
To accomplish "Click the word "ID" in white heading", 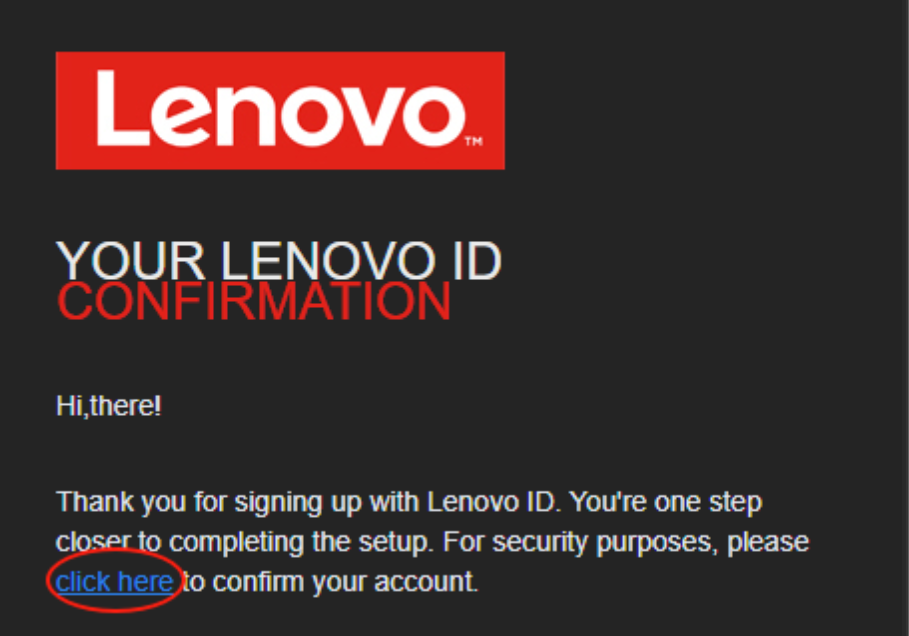I will click(477, 261).
